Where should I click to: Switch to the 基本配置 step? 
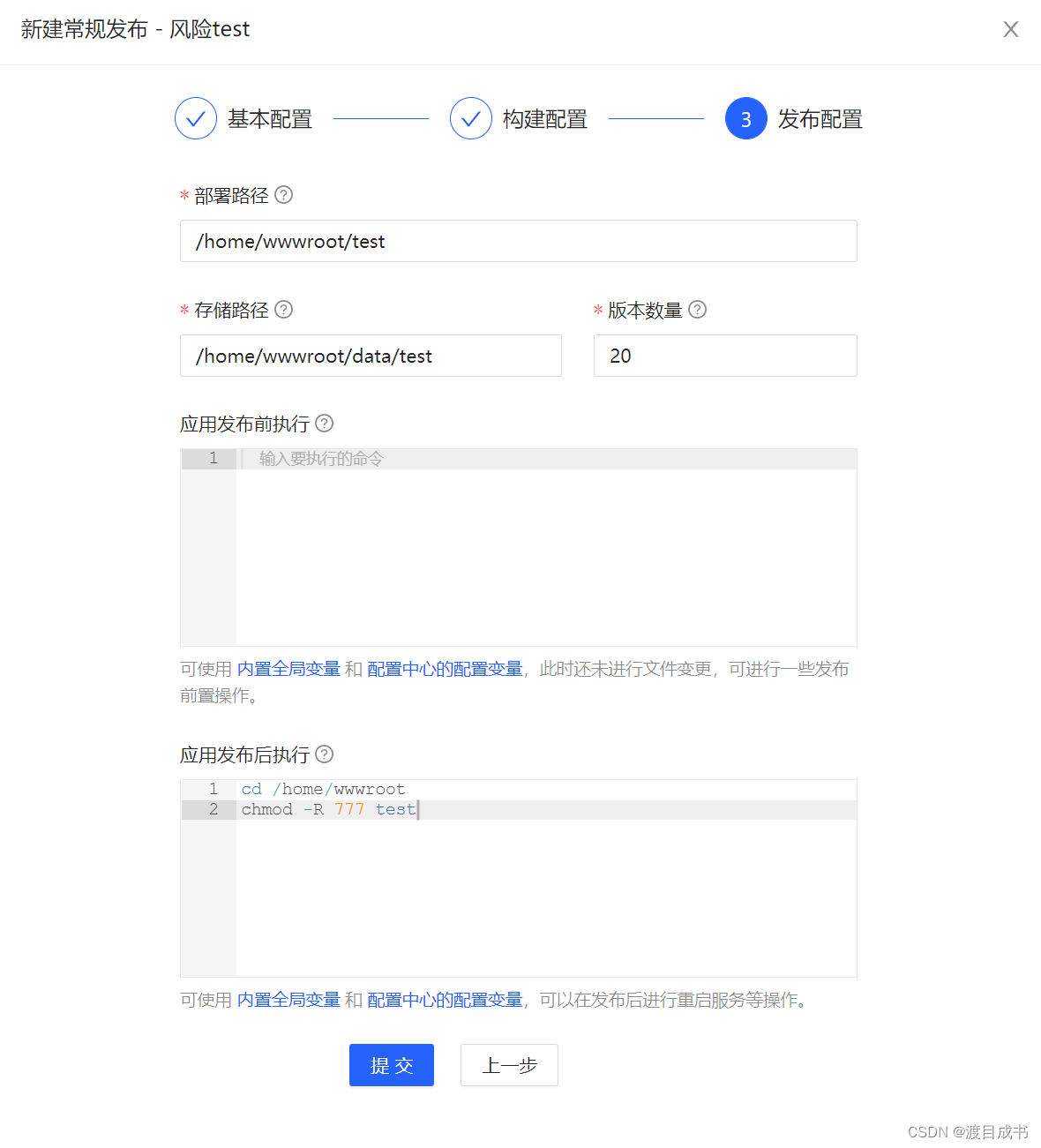point(270,118)
